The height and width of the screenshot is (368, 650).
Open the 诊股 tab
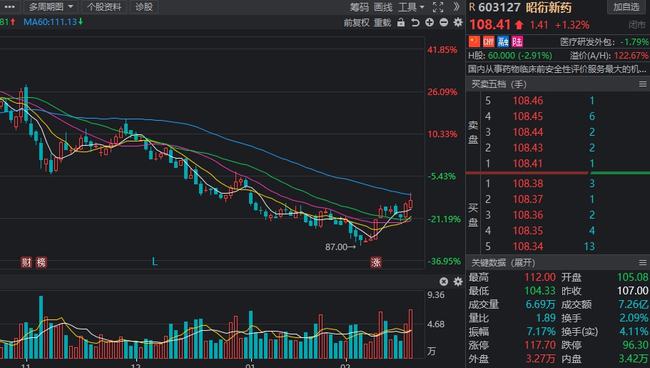144,7
